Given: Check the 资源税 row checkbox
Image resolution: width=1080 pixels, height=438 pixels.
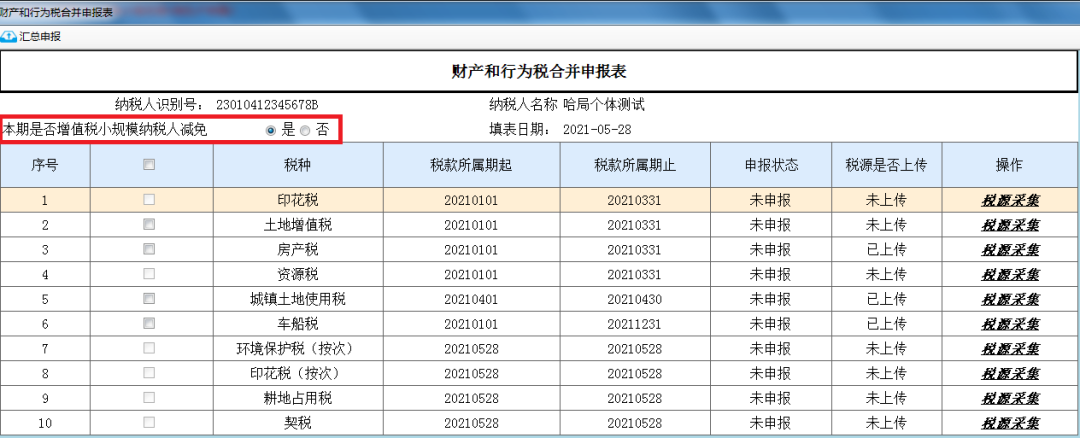Looking at the screenshot, I should point(149,274).
